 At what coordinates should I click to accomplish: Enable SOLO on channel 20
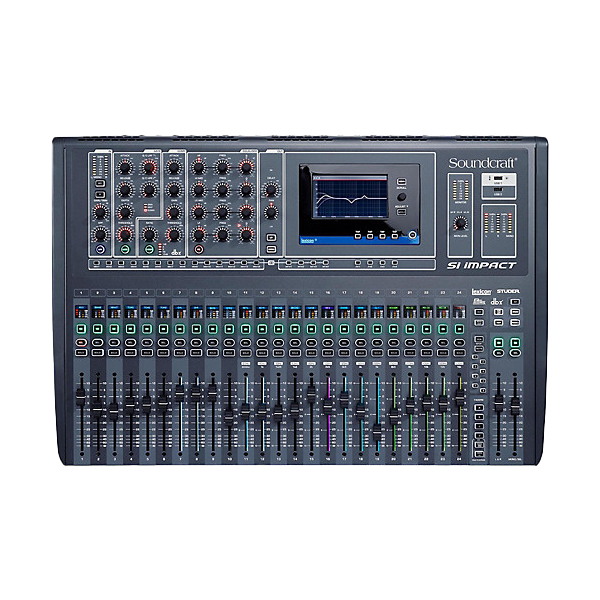coord(394,352)
